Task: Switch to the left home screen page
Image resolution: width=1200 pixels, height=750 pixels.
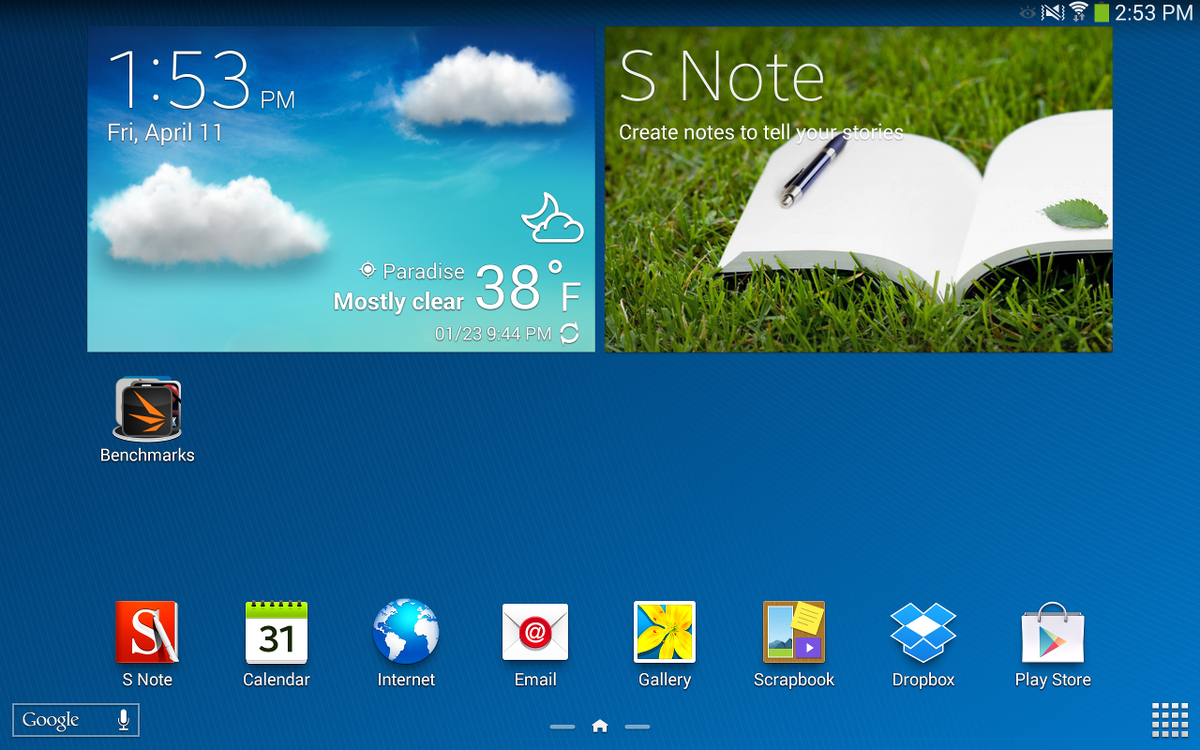Action: (562, 727)
